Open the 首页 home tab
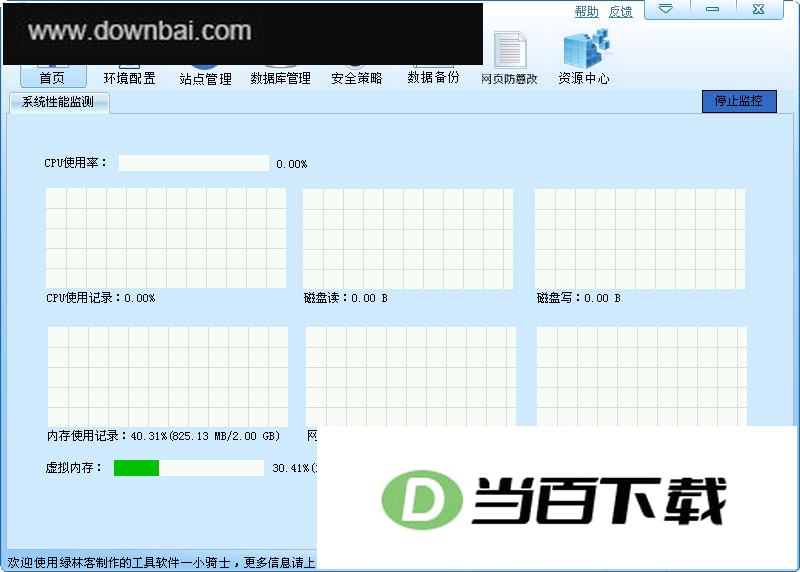800x572 pixels. click(53, 77)
